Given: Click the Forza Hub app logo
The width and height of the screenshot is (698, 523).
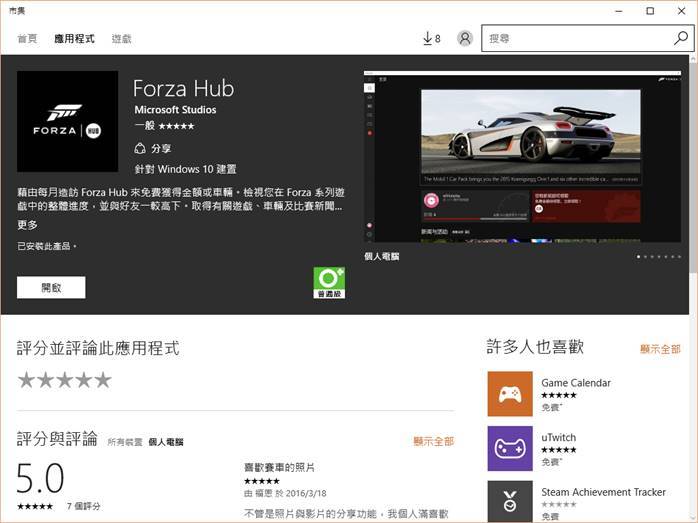Looking at the screenshot, I should tap(67, 121).
